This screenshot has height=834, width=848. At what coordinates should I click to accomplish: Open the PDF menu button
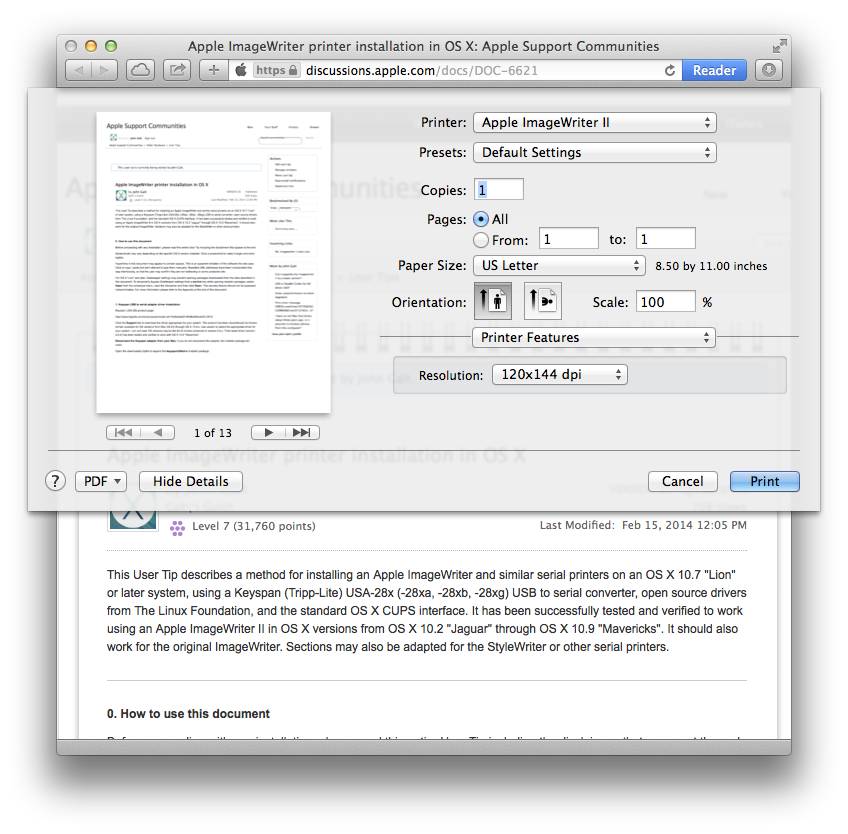(101, 481)
